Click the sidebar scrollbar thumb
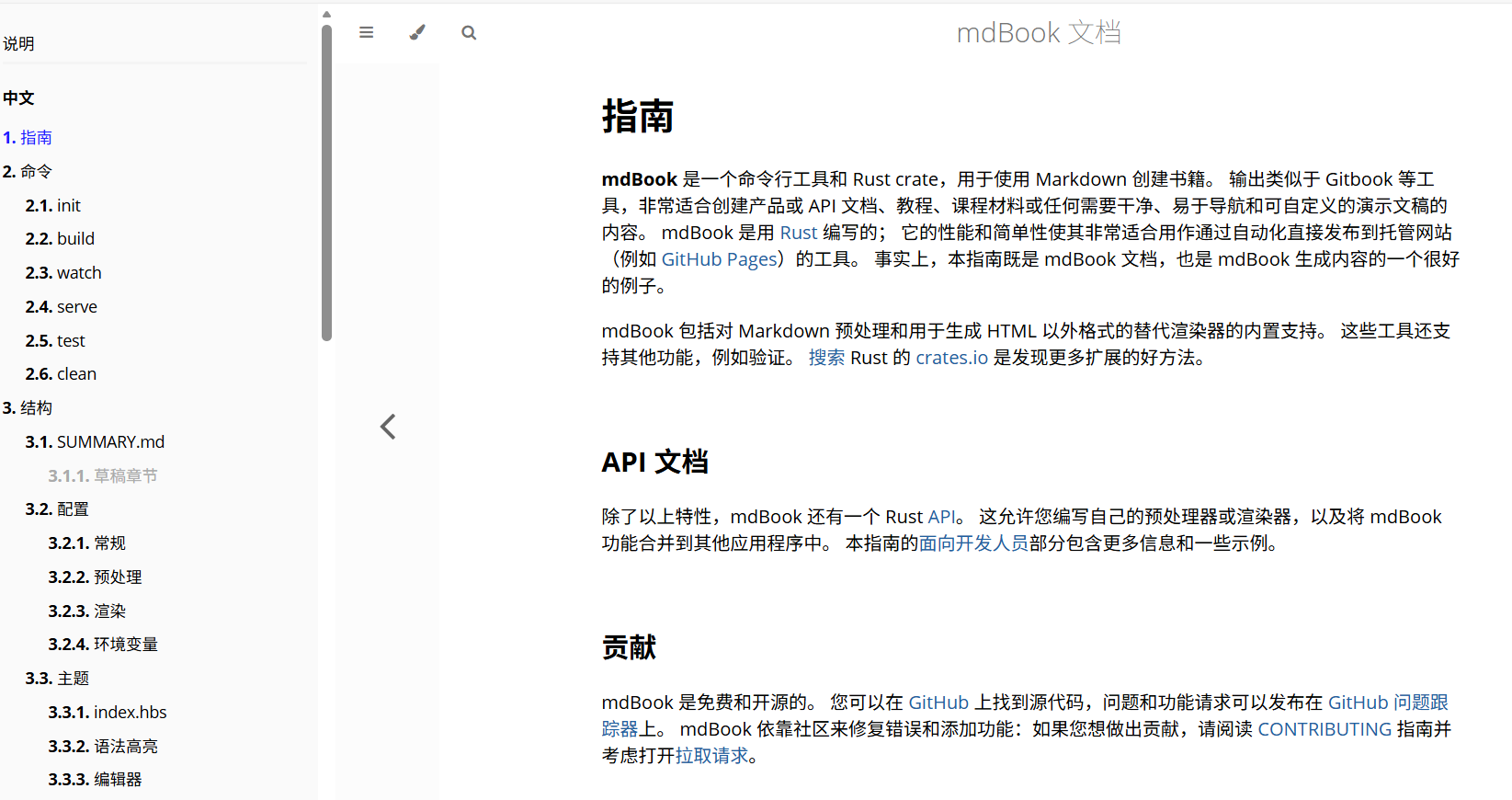Image resolution: width=1512 pixels, height=800 pixels. [326, 182]
